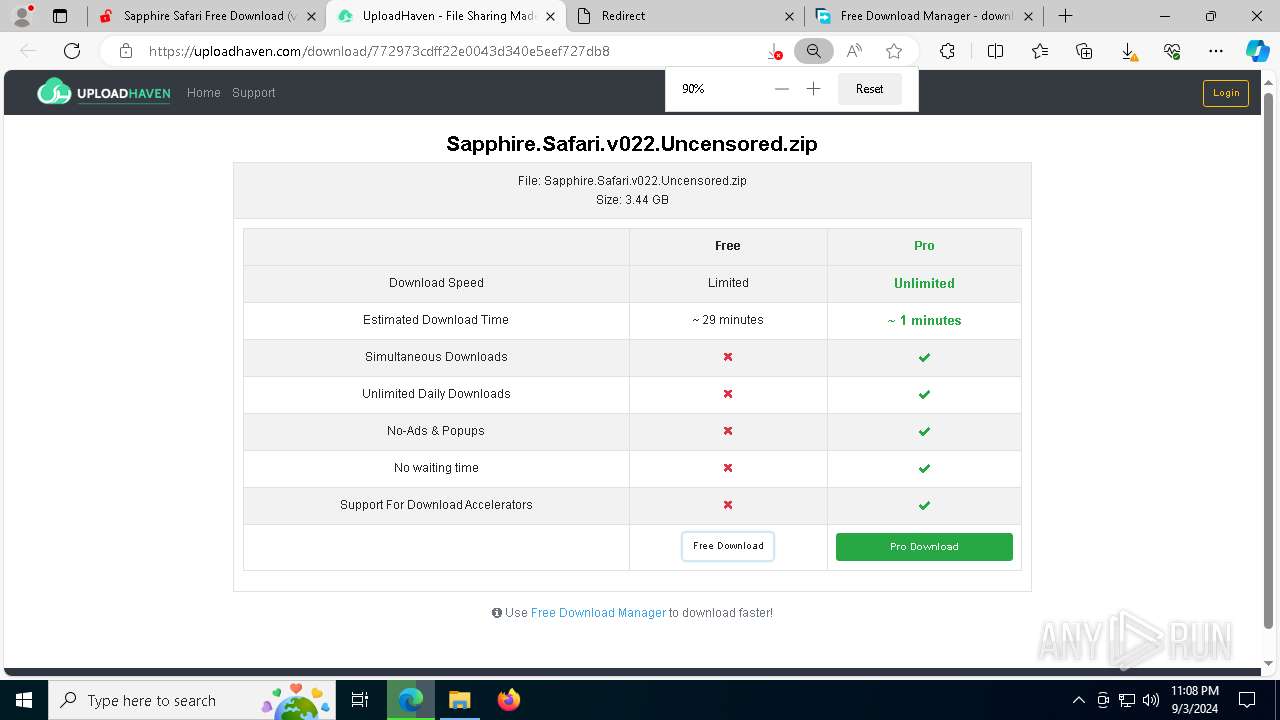Click the 'No-Ads & Popups' row label
This screenshot has width=1280, height=720.
[436, 431]
